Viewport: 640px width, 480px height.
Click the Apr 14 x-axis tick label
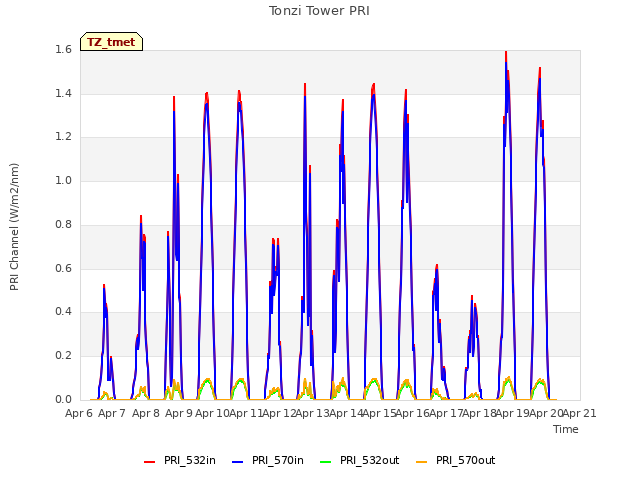click(346, 413)
